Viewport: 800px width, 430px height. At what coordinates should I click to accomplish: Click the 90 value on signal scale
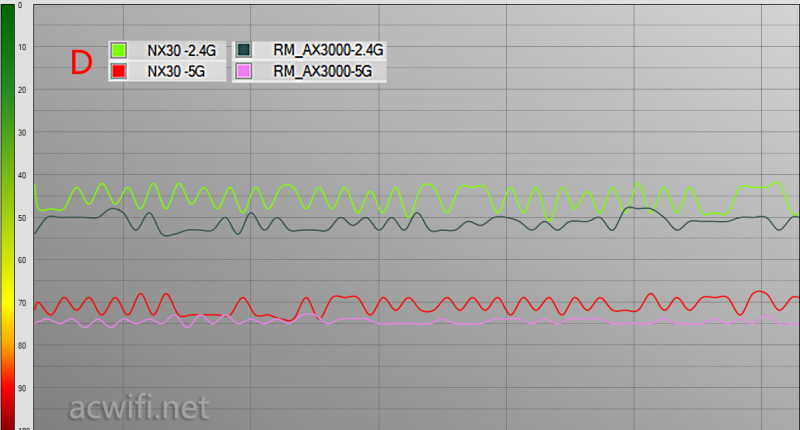pos(22,389)
